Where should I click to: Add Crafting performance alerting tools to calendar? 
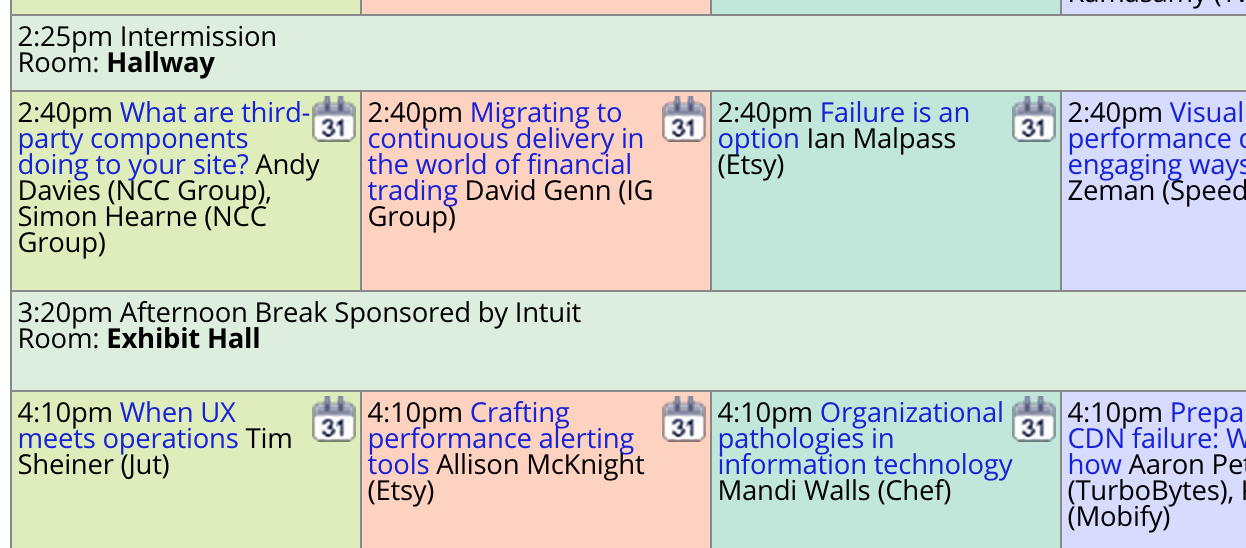click(x=684, y=419)
